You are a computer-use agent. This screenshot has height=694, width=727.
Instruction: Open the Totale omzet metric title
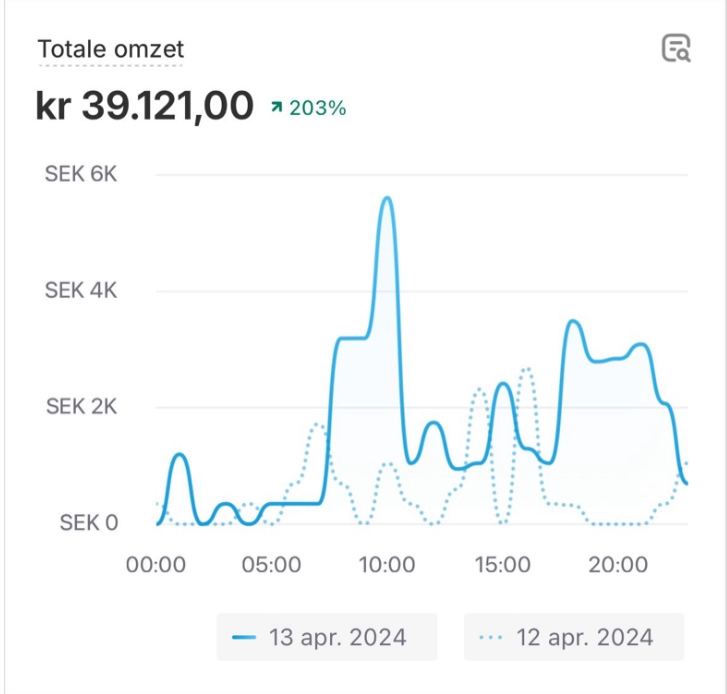[111, 49]
